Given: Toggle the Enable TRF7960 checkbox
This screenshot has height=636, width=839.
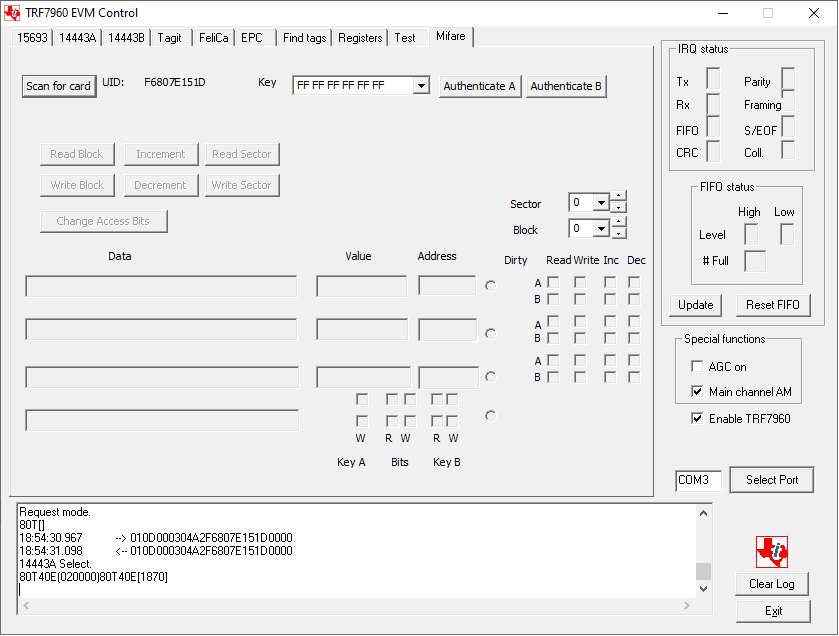Looking at the screenshot, I should 697,418.
